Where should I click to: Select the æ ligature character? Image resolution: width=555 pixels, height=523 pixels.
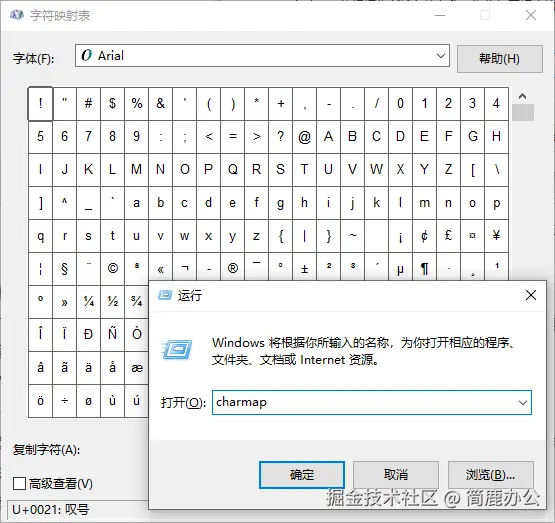pos(137,368)
